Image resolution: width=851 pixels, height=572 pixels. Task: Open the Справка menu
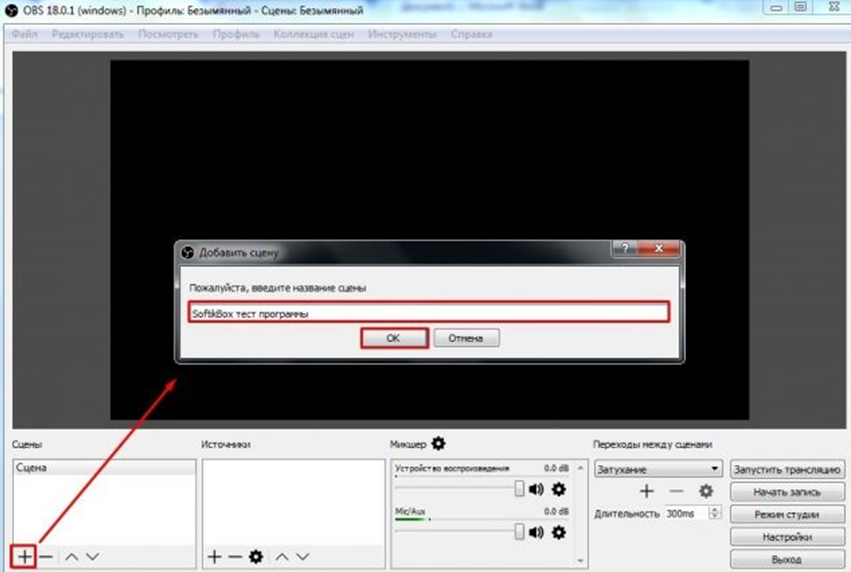[x=471, y=34]
